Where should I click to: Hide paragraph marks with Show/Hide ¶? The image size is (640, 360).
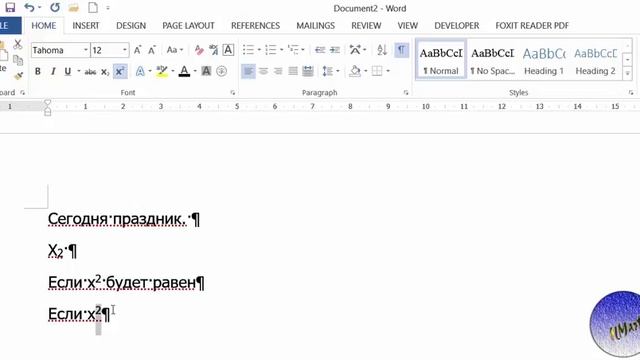click(x=402, y=50)
